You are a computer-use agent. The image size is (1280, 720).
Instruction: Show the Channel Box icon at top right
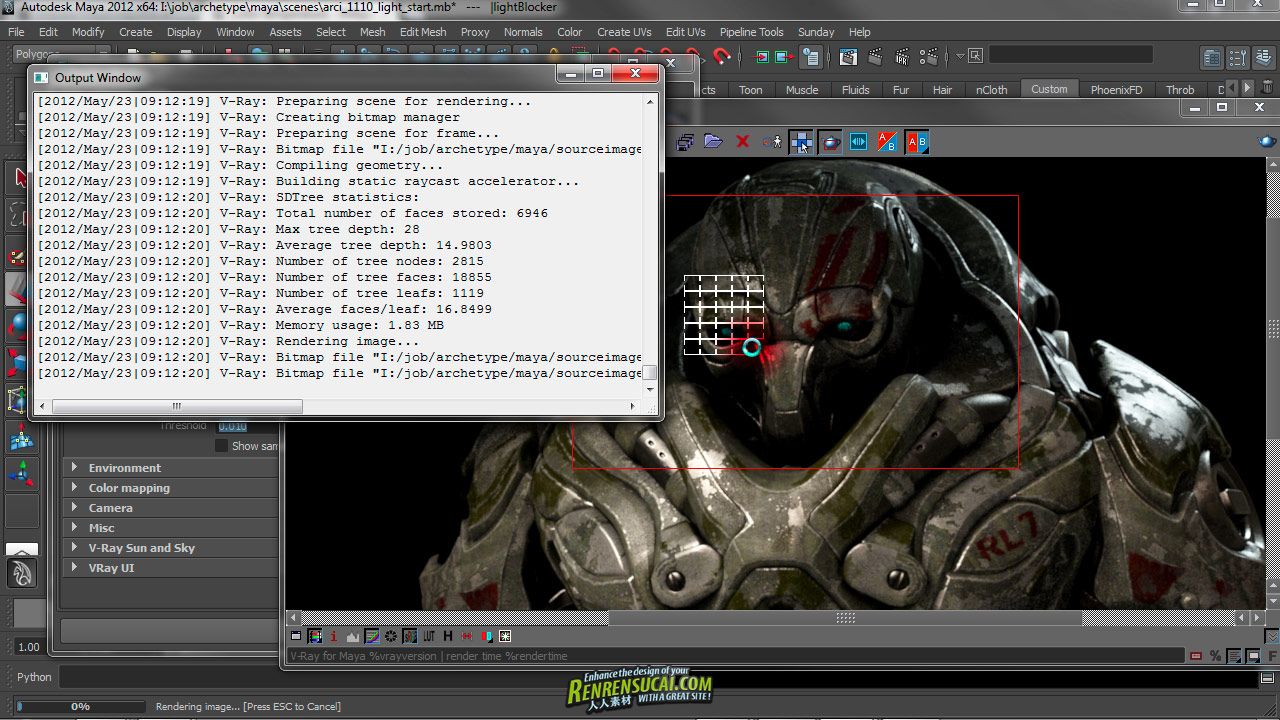(1213, 57)
